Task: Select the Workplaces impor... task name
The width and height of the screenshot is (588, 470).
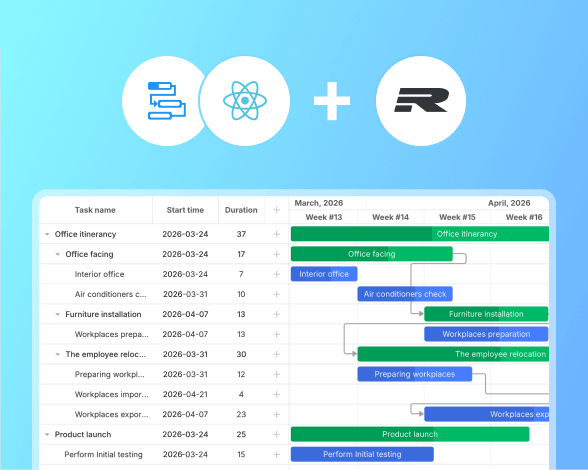Action: (x=112, y=394)
